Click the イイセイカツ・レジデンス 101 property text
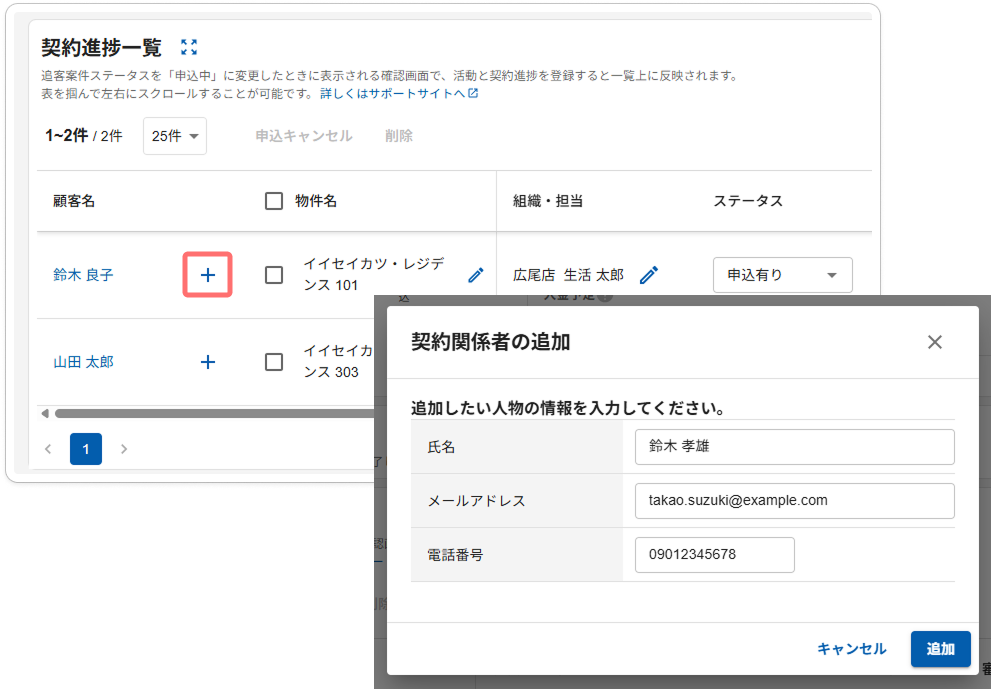The width and height of the screenshot is (991, 689). point(374,274)
